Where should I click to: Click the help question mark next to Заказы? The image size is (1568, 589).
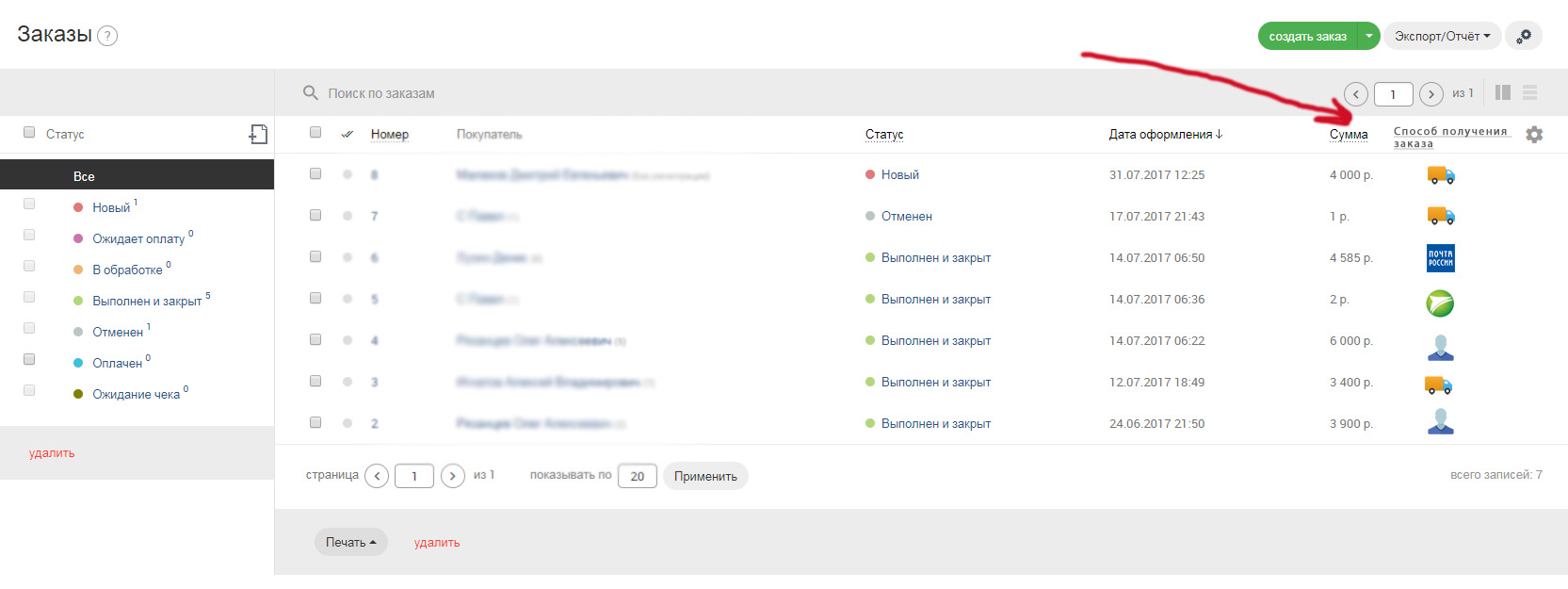(107, 37)
